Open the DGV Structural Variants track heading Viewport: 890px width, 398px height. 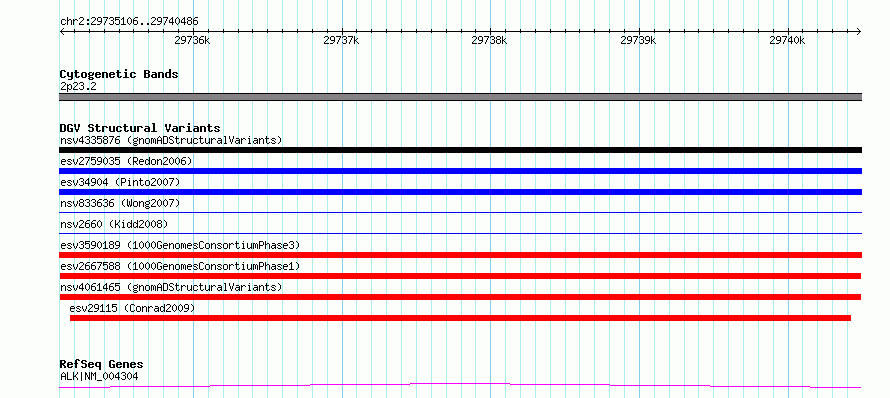[x=140, y=128]
